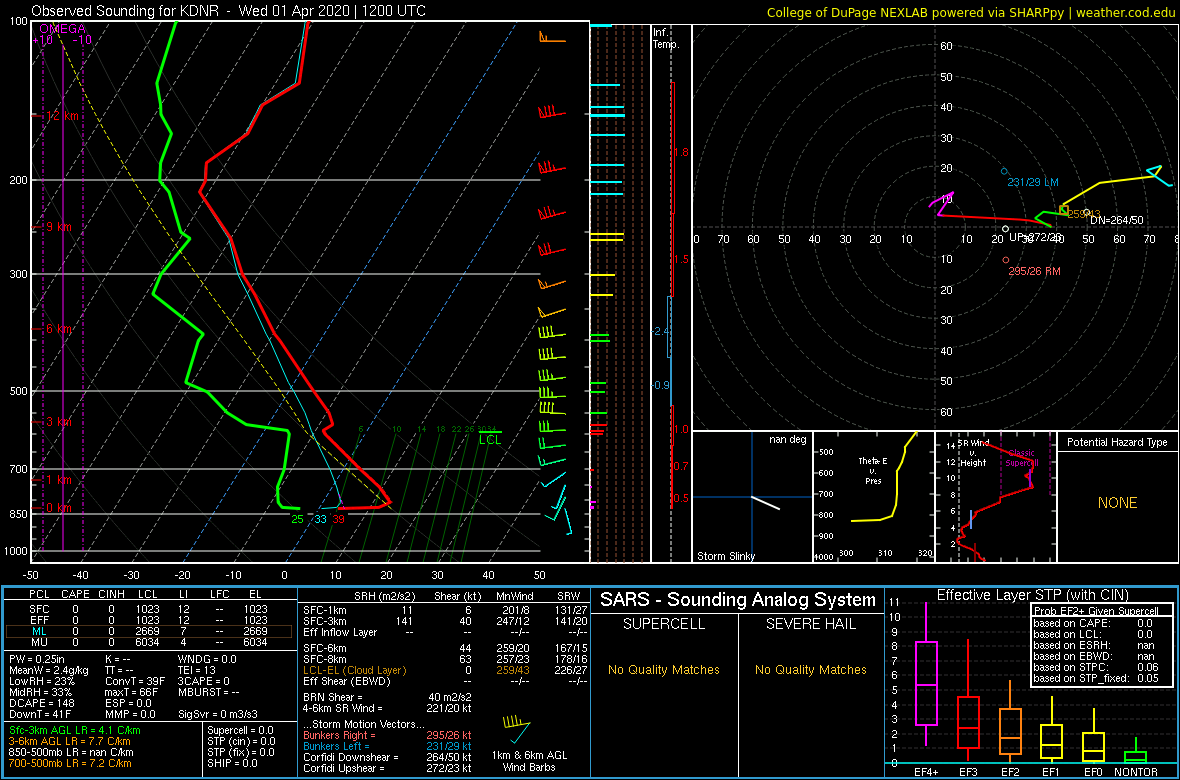The image size is (1180, 780).
Task: Click the Corfidi Downshear = 264/50 kt line
Action: 388,757
